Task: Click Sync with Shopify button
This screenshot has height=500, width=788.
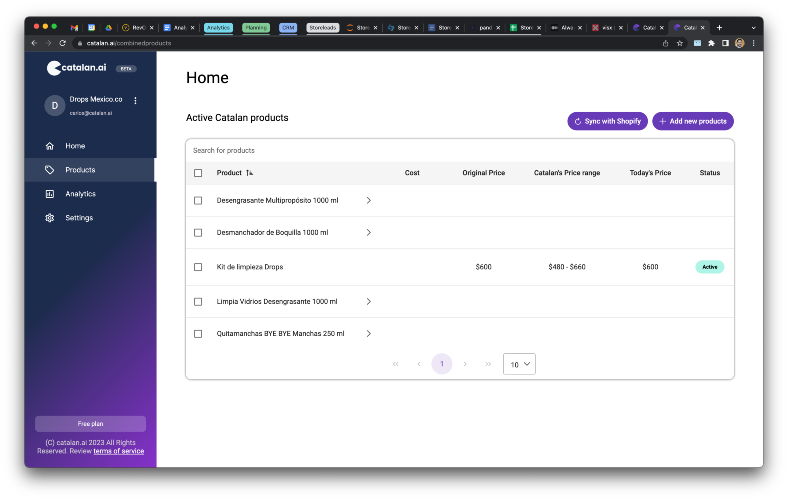Action: coord(607,121)
